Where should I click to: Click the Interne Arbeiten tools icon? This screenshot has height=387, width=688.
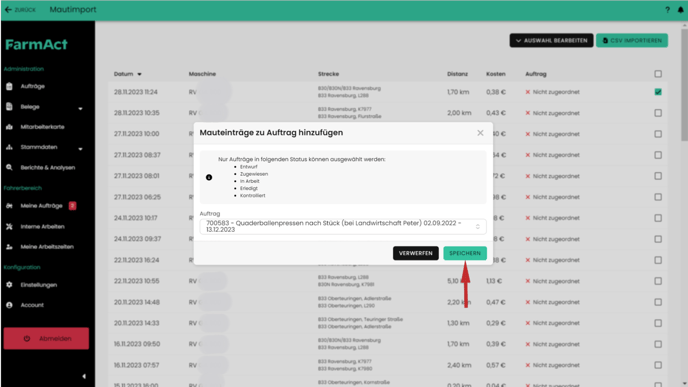click(9, 226)
